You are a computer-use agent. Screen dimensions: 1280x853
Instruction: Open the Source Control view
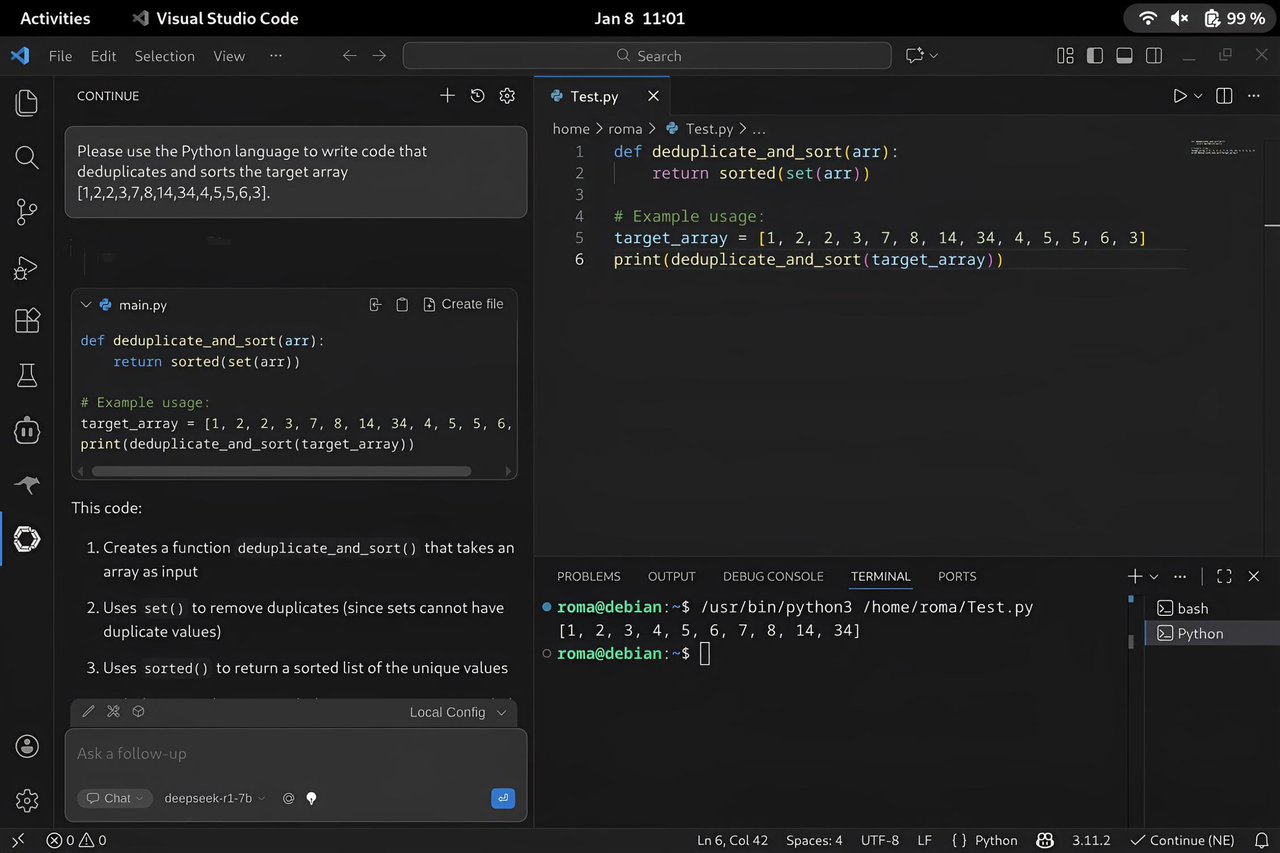pos(27,211)
